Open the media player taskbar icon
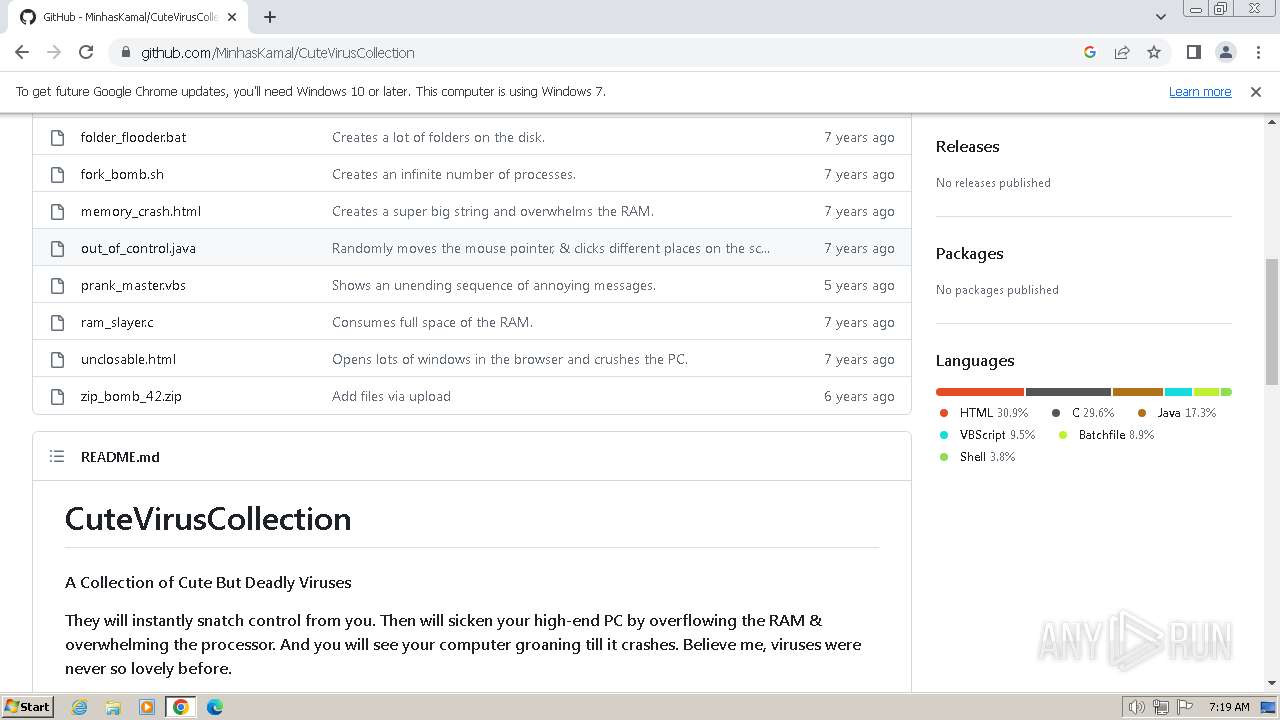The image size is (1280, 720). point(147,707)
